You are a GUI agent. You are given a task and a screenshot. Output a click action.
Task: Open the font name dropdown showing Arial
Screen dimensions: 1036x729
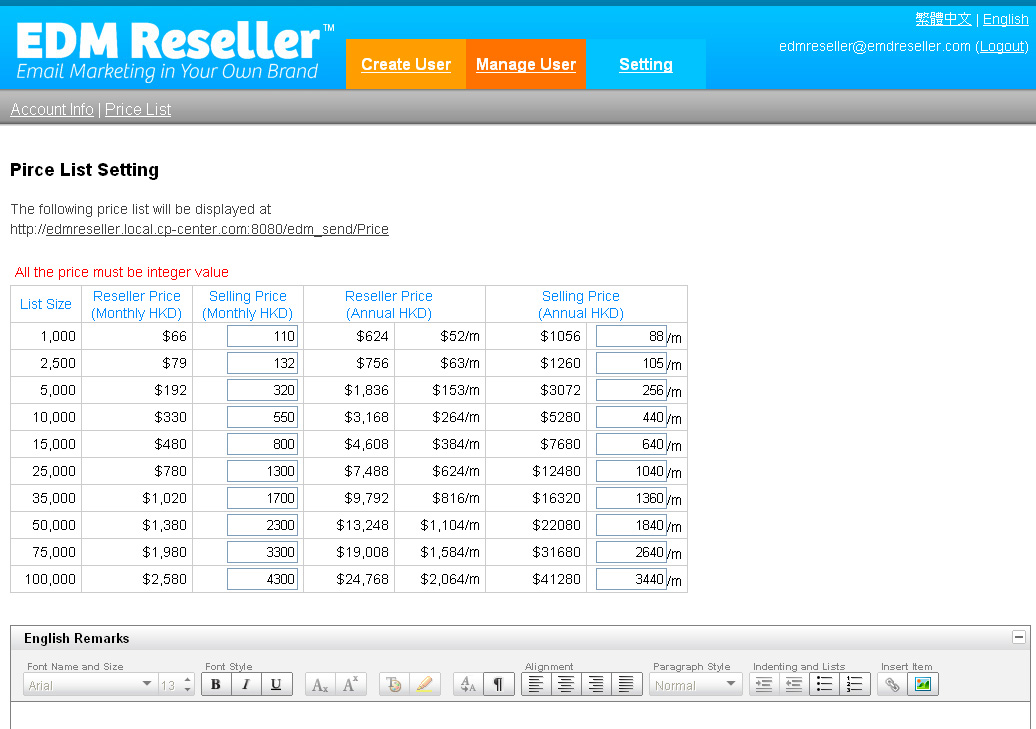pyautogui.click(x=89, y=685)
